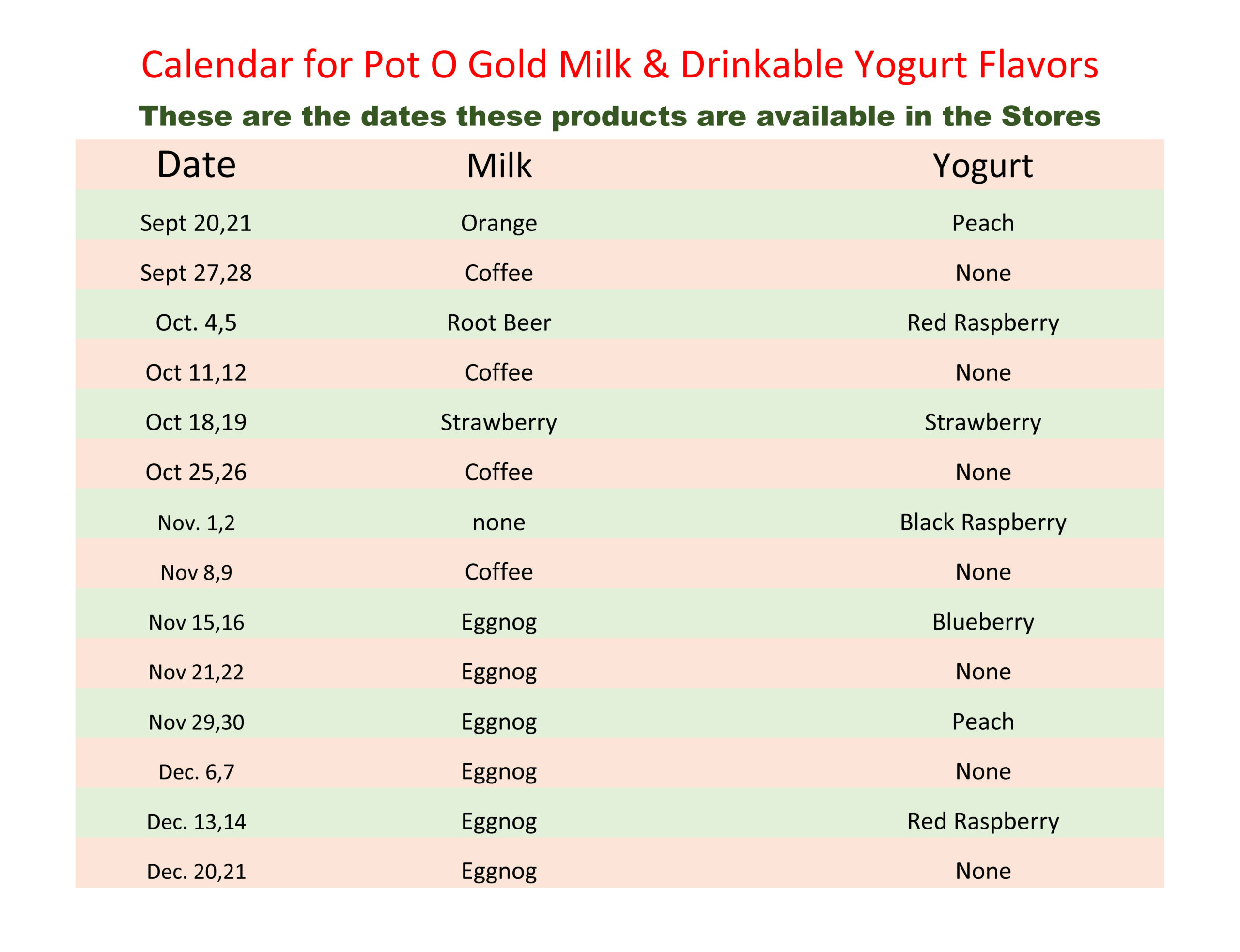Click the Dec. 13,14 date cell
1240x952 pixels.
(196, 822)
